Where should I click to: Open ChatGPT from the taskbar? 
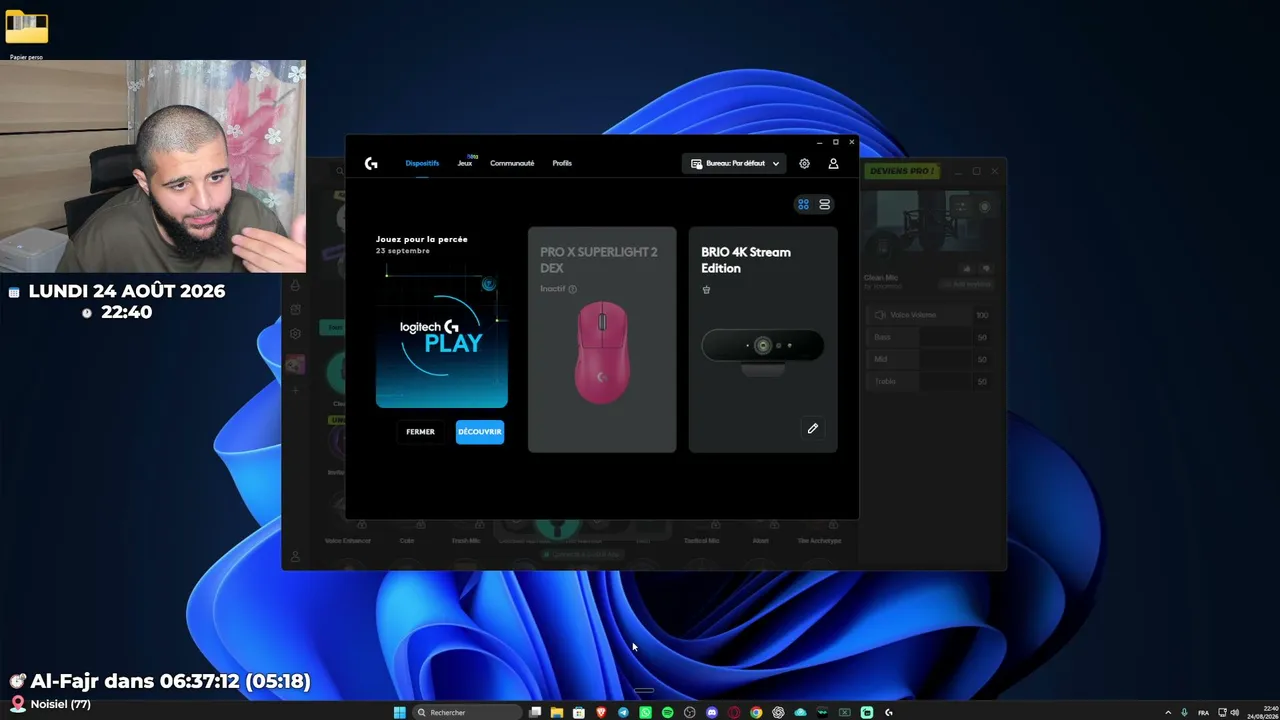778,712
